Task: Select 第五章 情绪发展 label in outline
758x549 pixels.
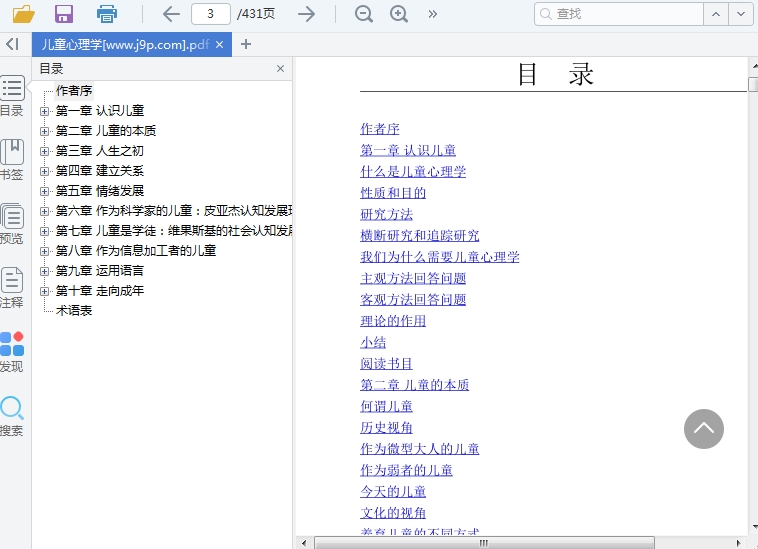Action: [x=100, y=191]
